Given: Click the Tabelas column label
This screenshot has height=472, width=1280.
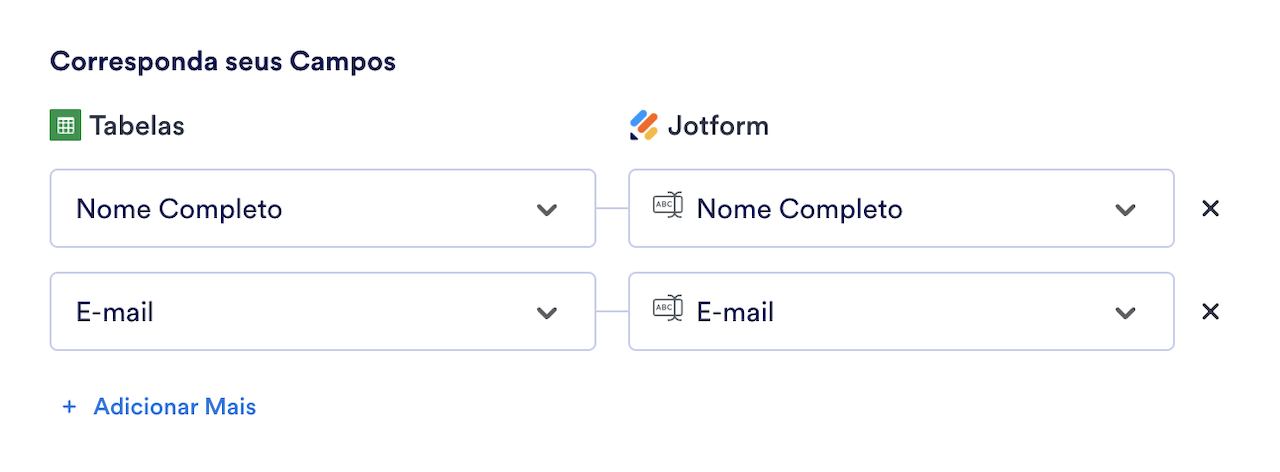Looking at the screenshot, I should 136,126.
